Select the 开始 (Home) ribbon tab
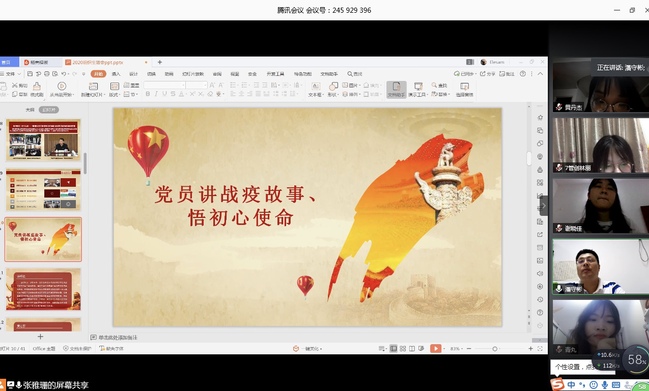Image resolution: width=649 pixels, height=391 pixels. point(99,74)
